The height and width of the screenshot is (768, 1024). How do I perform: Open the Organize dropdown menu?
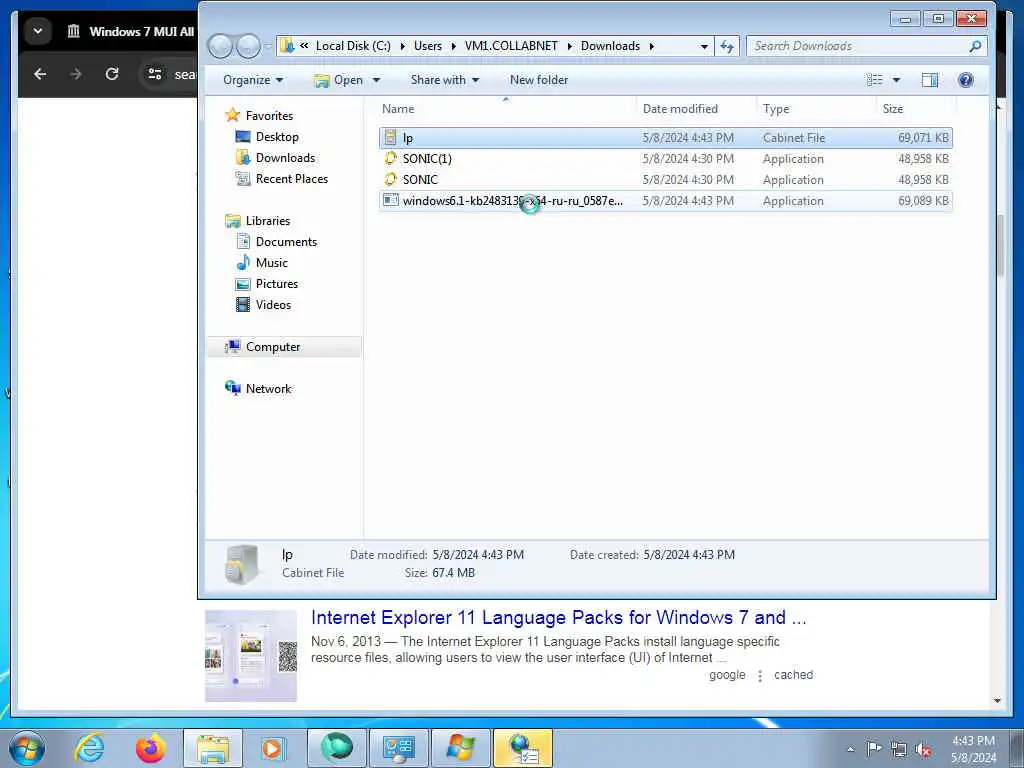coord(253,80)
